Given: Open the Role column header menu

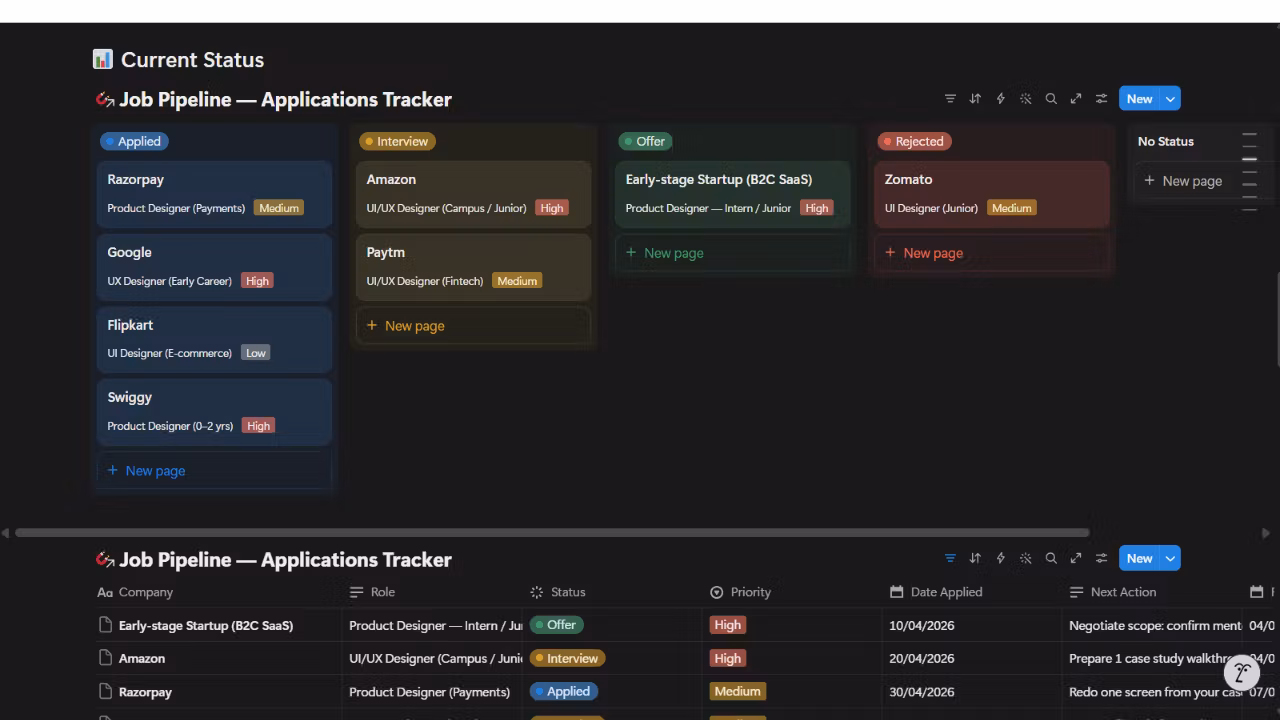Looking at the screenshot, I should [x=372, y=592].
